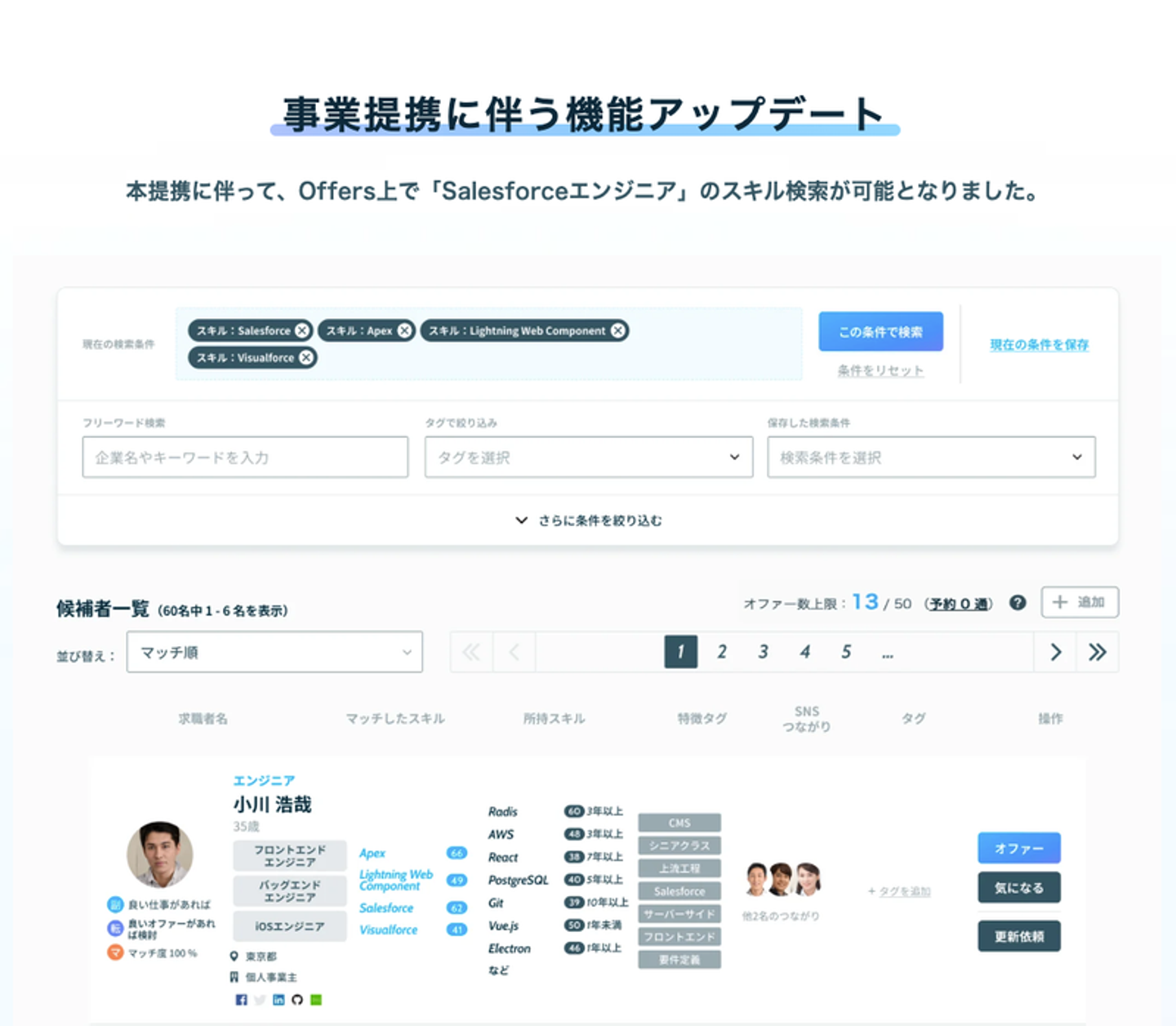Click the Electron skill text
1176x1026 pixels.
[x=510, y=948]
